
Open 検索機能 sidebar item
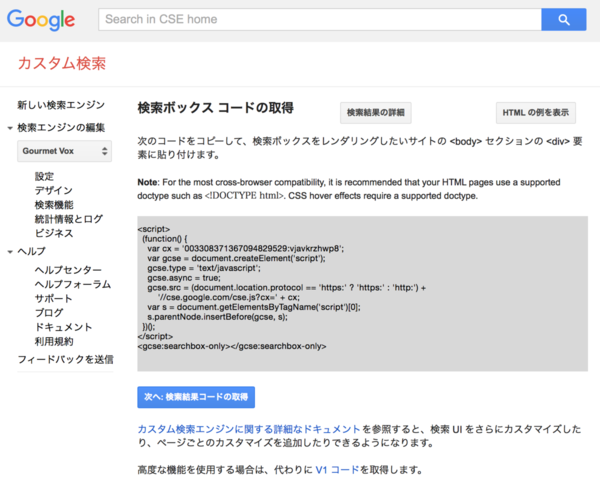[54, 205]
